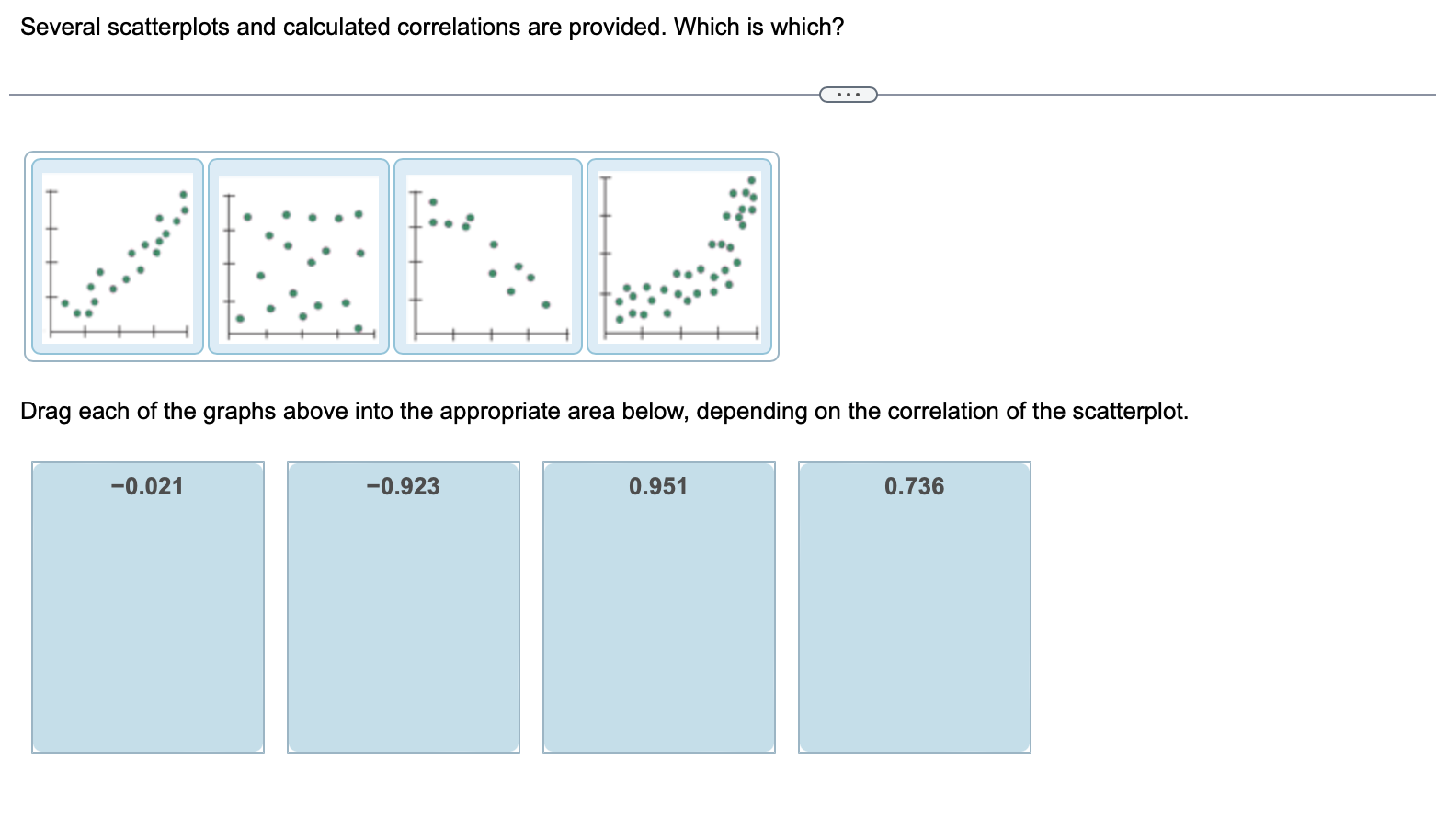The image size is (1436, 840).
Task: Click the second scatterplot with random scatter
Action: [298, 255]
